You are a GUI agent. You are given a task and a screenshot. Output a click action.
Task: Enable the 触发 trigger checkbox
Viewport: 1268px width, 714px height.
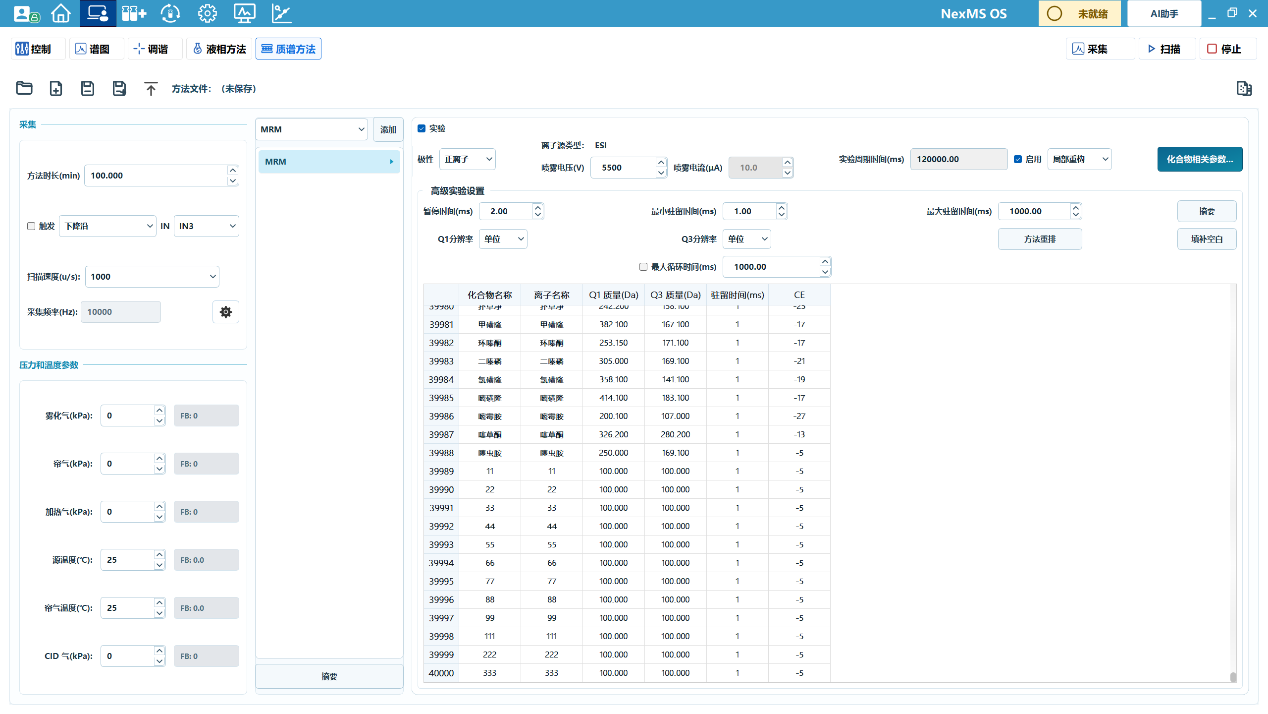click(x=31, y=226)
